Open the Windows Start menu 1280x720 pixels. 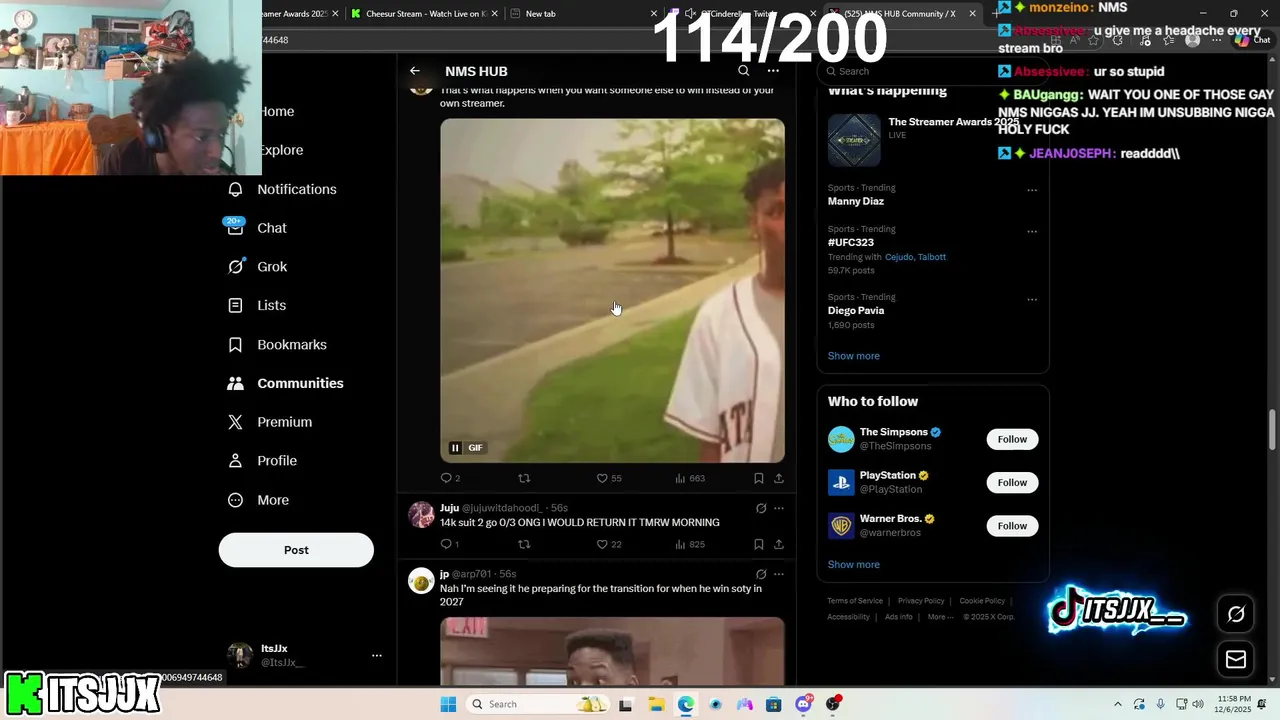pos(447,704)
